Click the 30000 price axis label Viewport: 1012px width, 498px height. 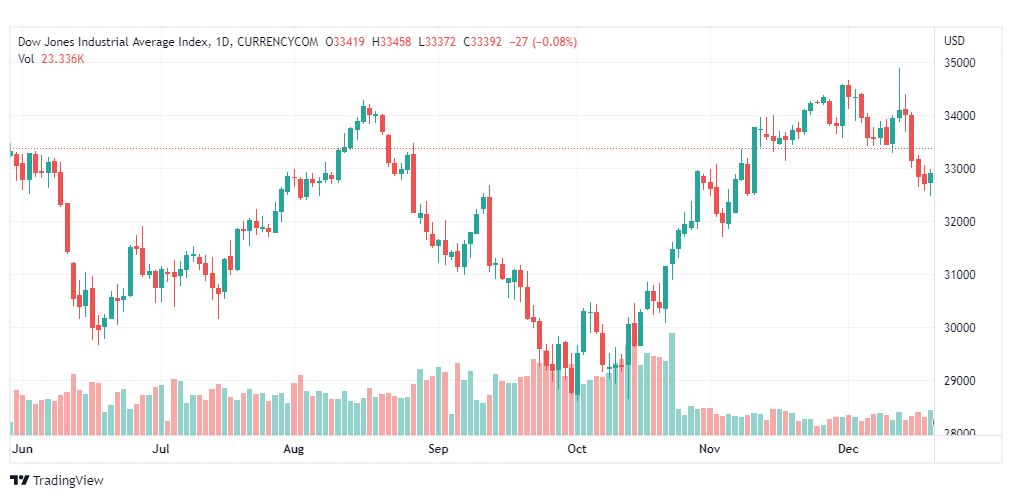click(959, 328)
